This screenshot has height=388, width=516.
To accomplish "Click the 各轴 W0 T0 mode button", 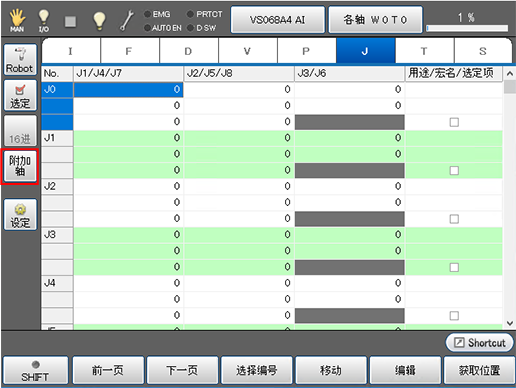I will pyautogui.click(x=375, y=20).
